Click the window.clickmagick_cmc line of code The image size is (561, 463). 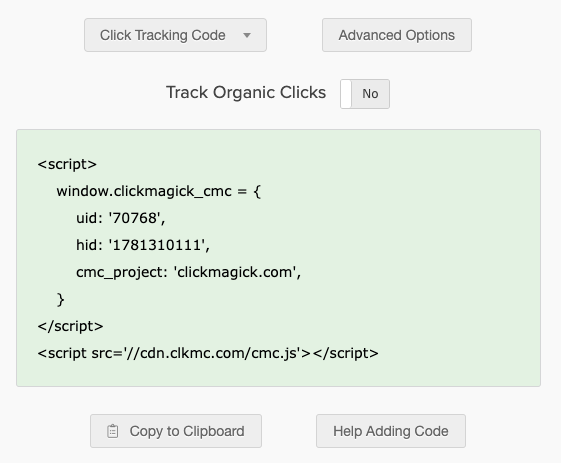pos(159,191)
